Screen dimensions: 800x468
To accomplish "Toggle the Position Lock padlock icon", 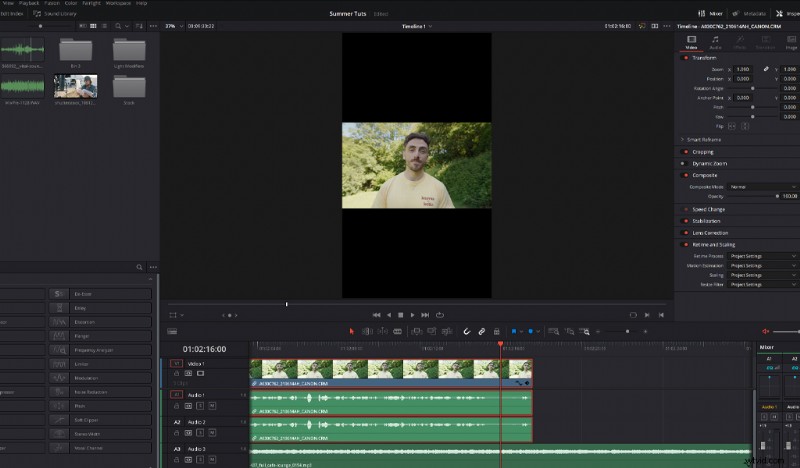I will [x=496, y=331].
